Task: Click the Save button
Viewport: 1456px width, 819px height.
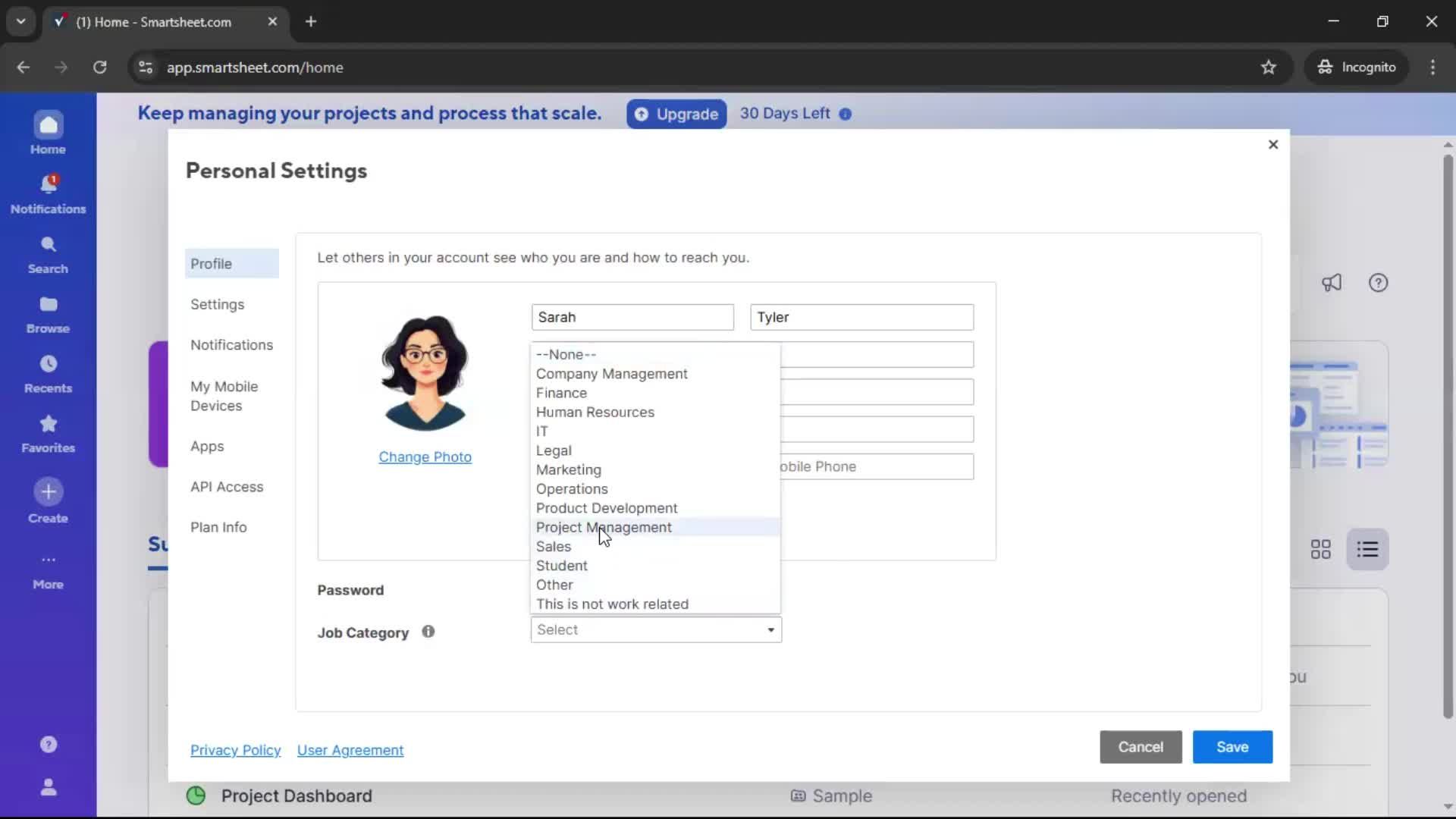Action: [1232, 747]
